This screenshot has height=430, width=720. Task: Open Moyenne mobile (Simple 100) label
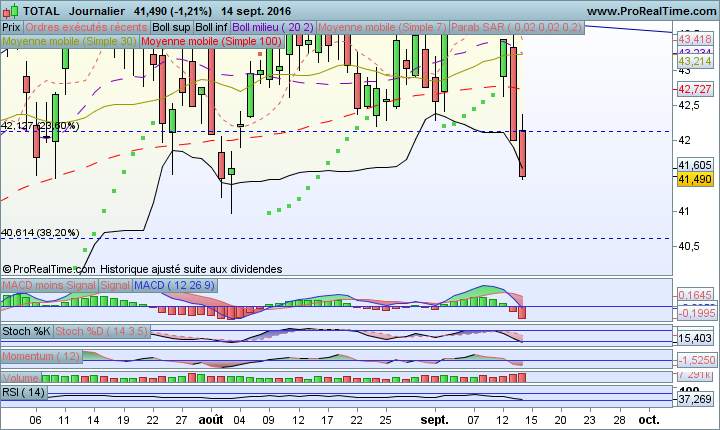tap(211, 41)
